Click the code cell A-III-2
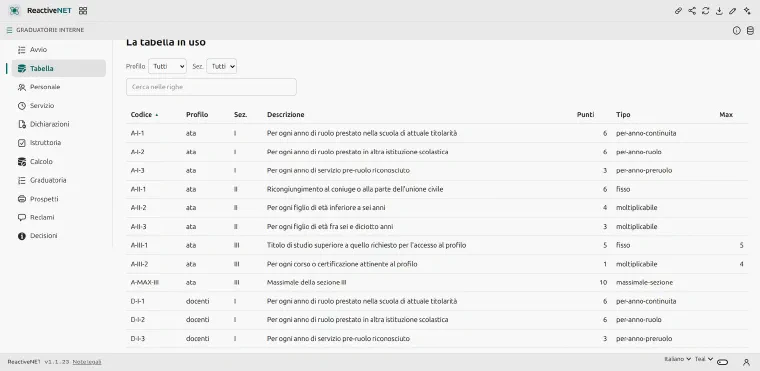Viewport: 760px width, 371px height. 140,264
